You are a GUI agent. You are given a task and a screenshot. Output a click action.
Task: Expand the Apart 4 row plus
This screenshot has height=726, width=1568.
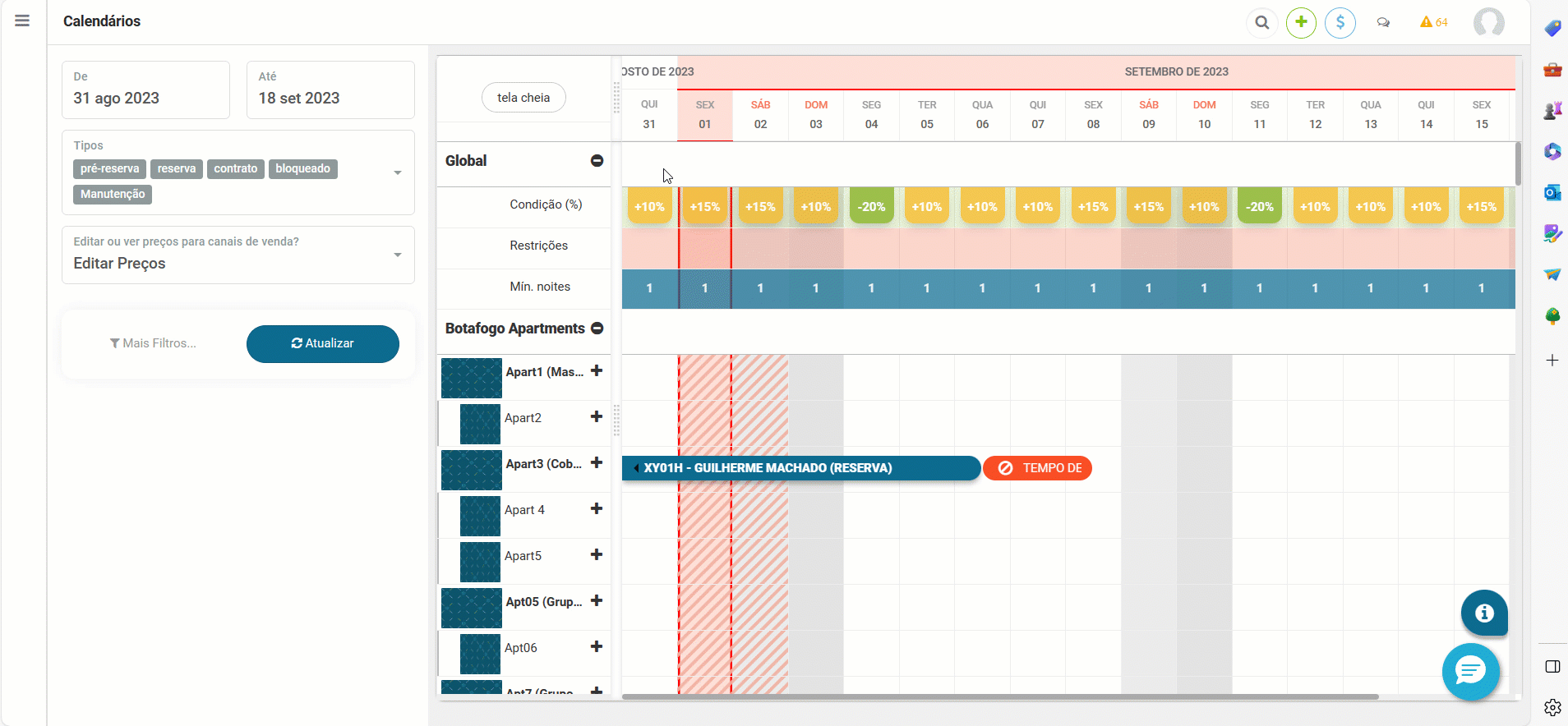pyautogui.click(x=597, y=509)
